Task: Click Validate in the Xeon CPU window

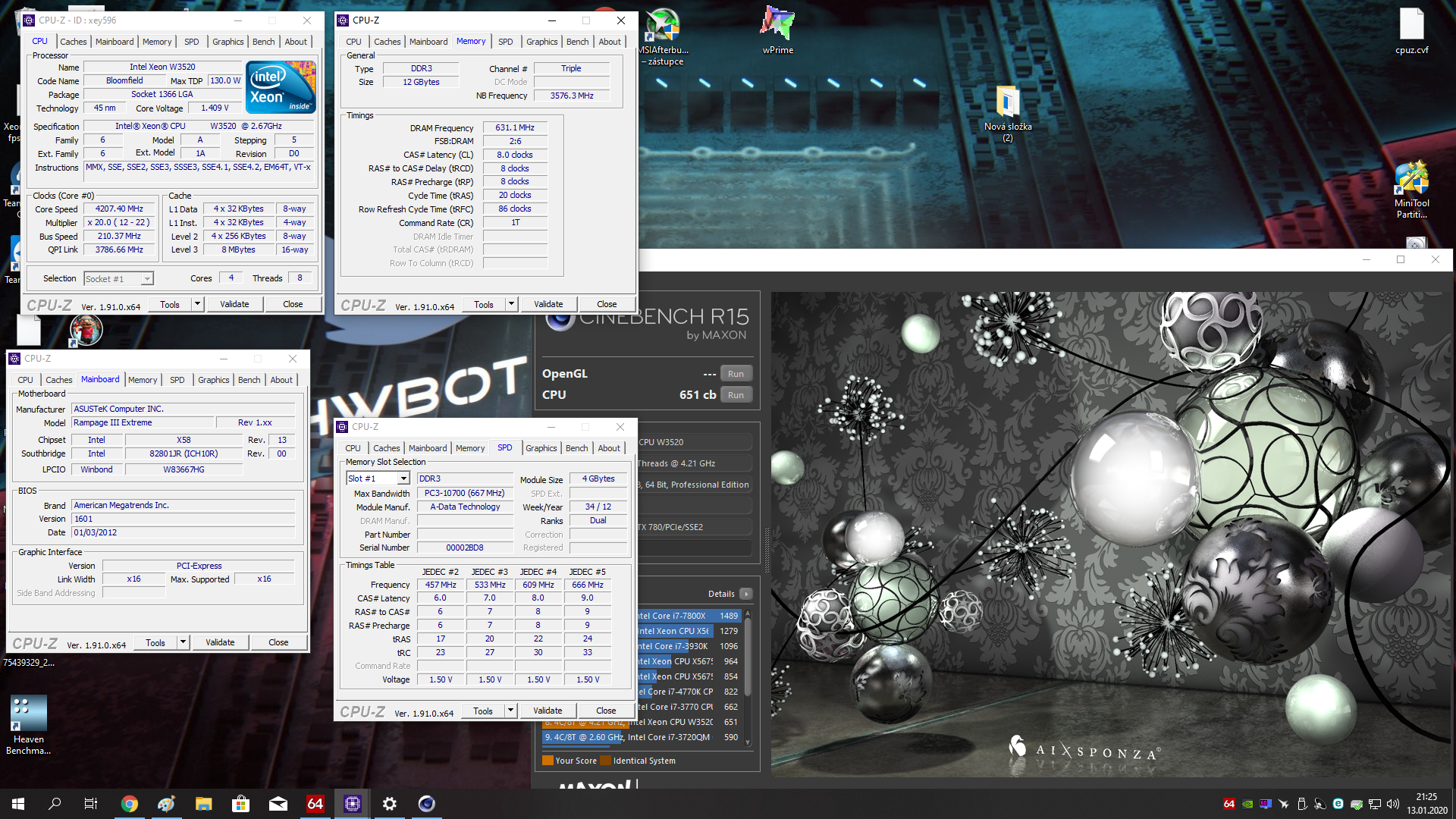Action: pos(234,304)
